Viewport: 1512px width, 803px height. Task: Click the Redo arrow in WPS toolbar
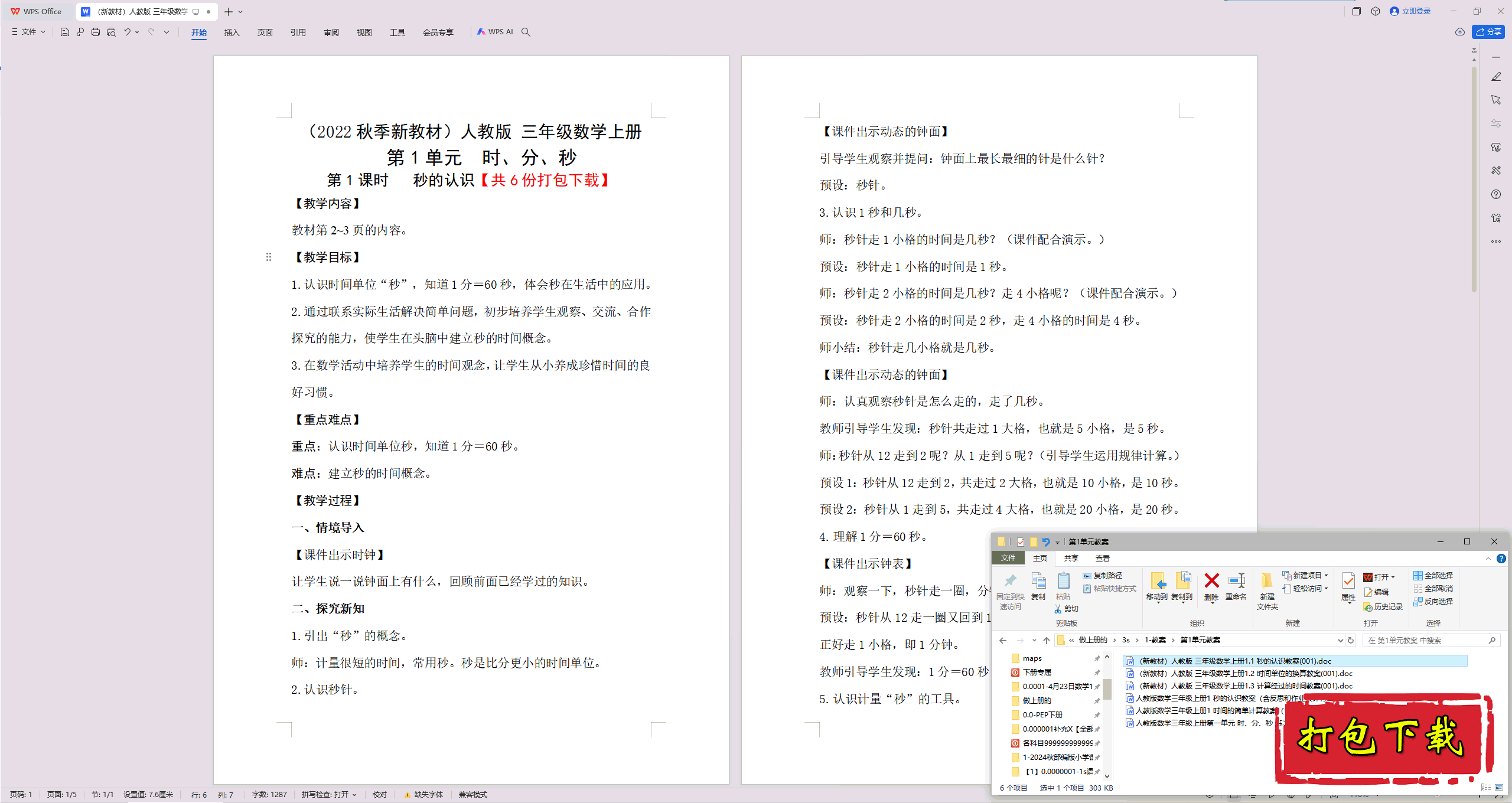(x=152, y=32)
